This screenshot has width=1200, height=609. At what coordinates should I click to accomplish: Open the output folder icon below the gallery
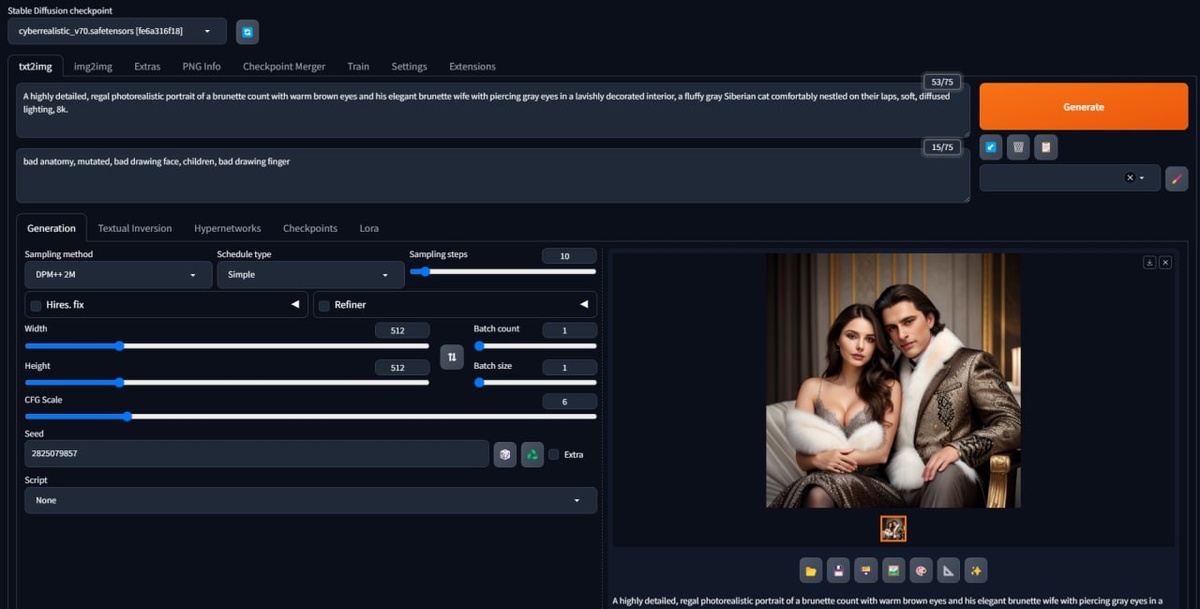tap(811, 570)
